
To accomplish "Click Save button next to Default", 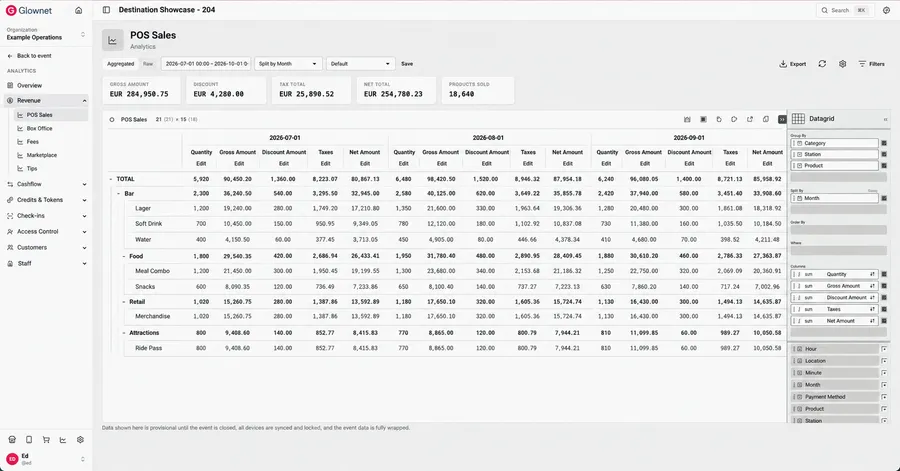I will point(407,64).
